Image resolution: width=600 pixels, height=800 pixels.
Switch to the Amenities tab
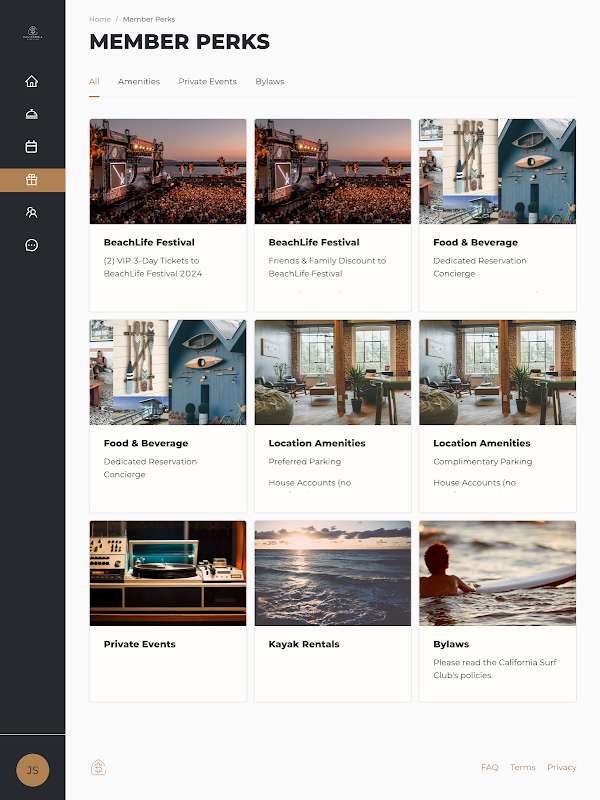click(139, 82)
